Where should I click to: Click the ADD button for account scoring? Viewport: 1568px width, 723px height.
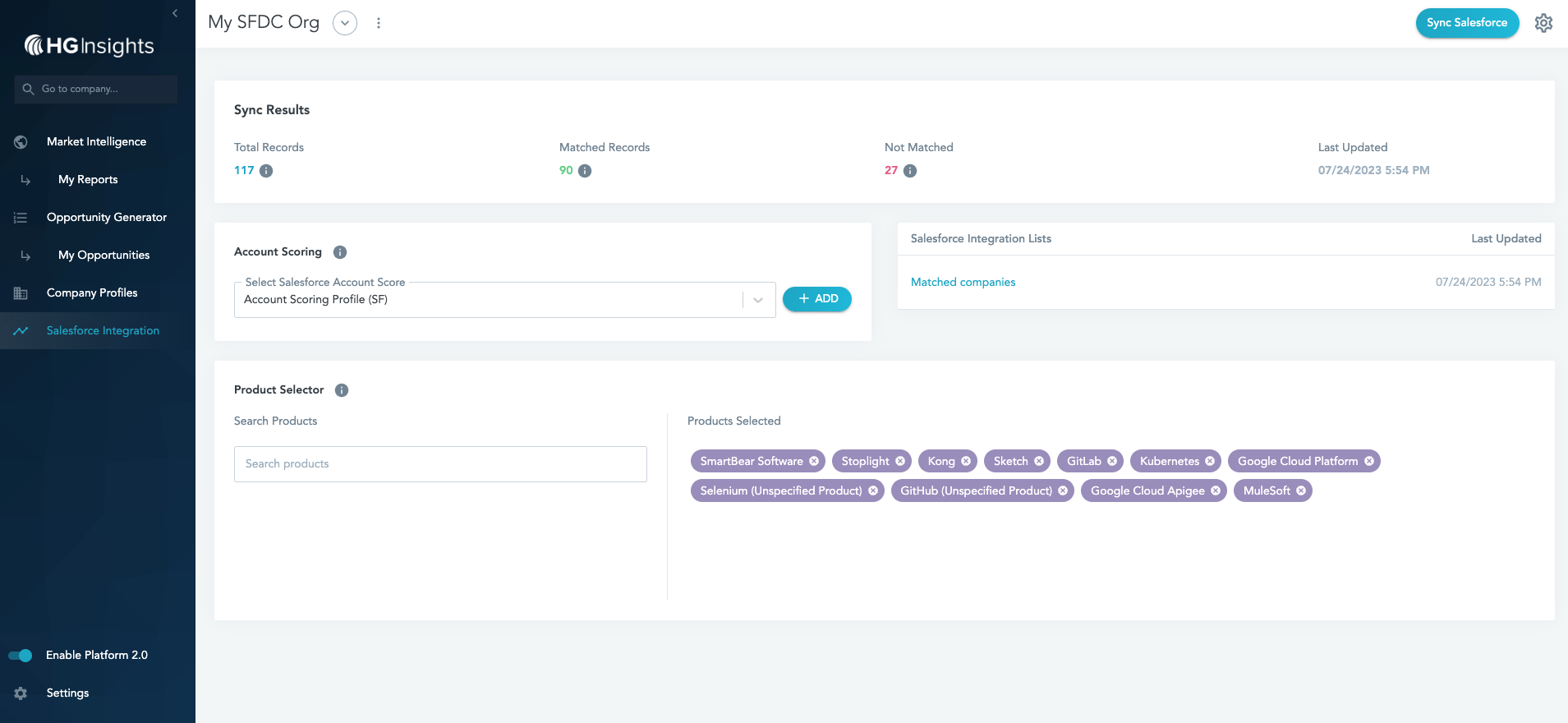[817, 299]
